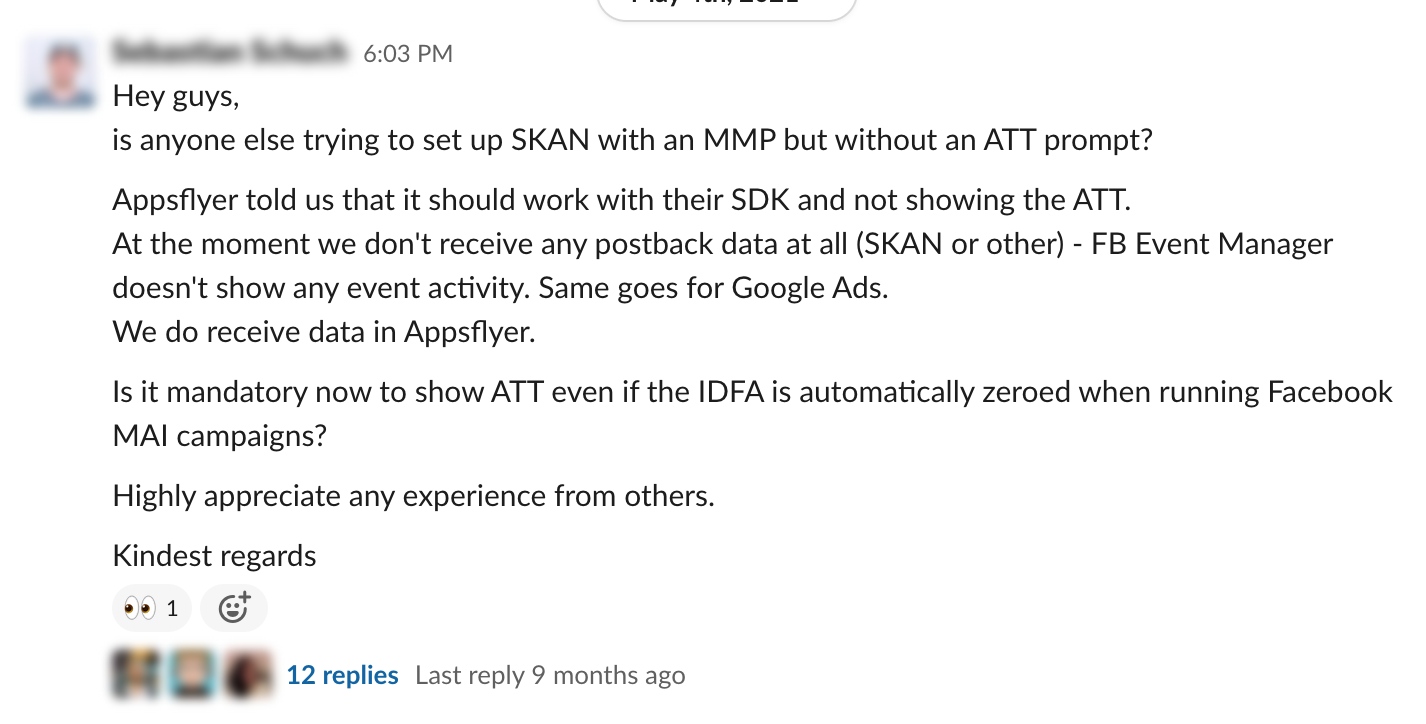Click the question starting "Is it mandatory now"
This screenshot has height=724, width=1426.
click(x=753, y=414)
